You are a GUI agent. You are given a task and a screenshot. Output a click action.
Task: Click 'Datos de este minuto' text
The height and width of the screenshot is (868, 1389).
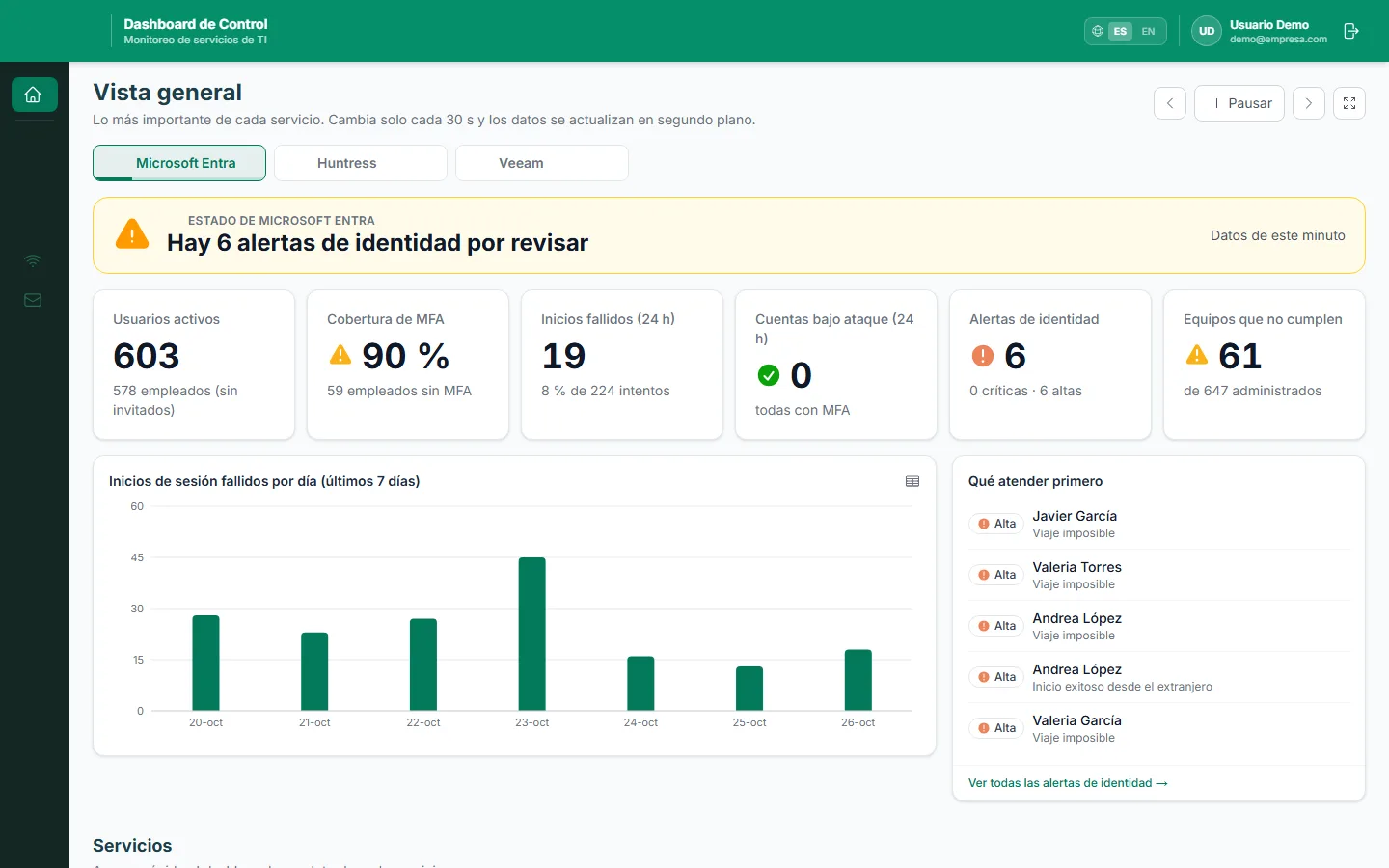(x=1278, y=235)
